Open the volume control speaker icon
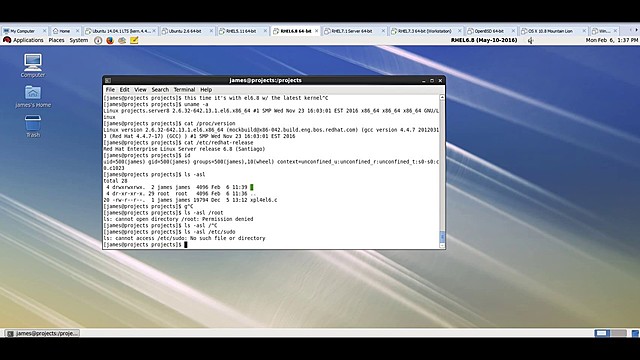Viewport: 640px width, 360px height. tap(531, 40)
